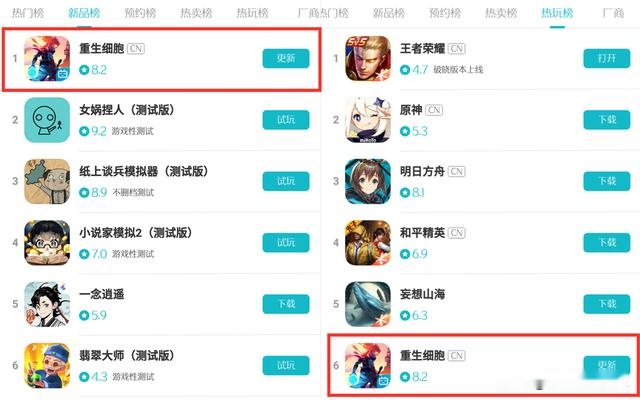Click 下载 button for 一念逍遥
The image size is (640, 400).
coord(286,304)
